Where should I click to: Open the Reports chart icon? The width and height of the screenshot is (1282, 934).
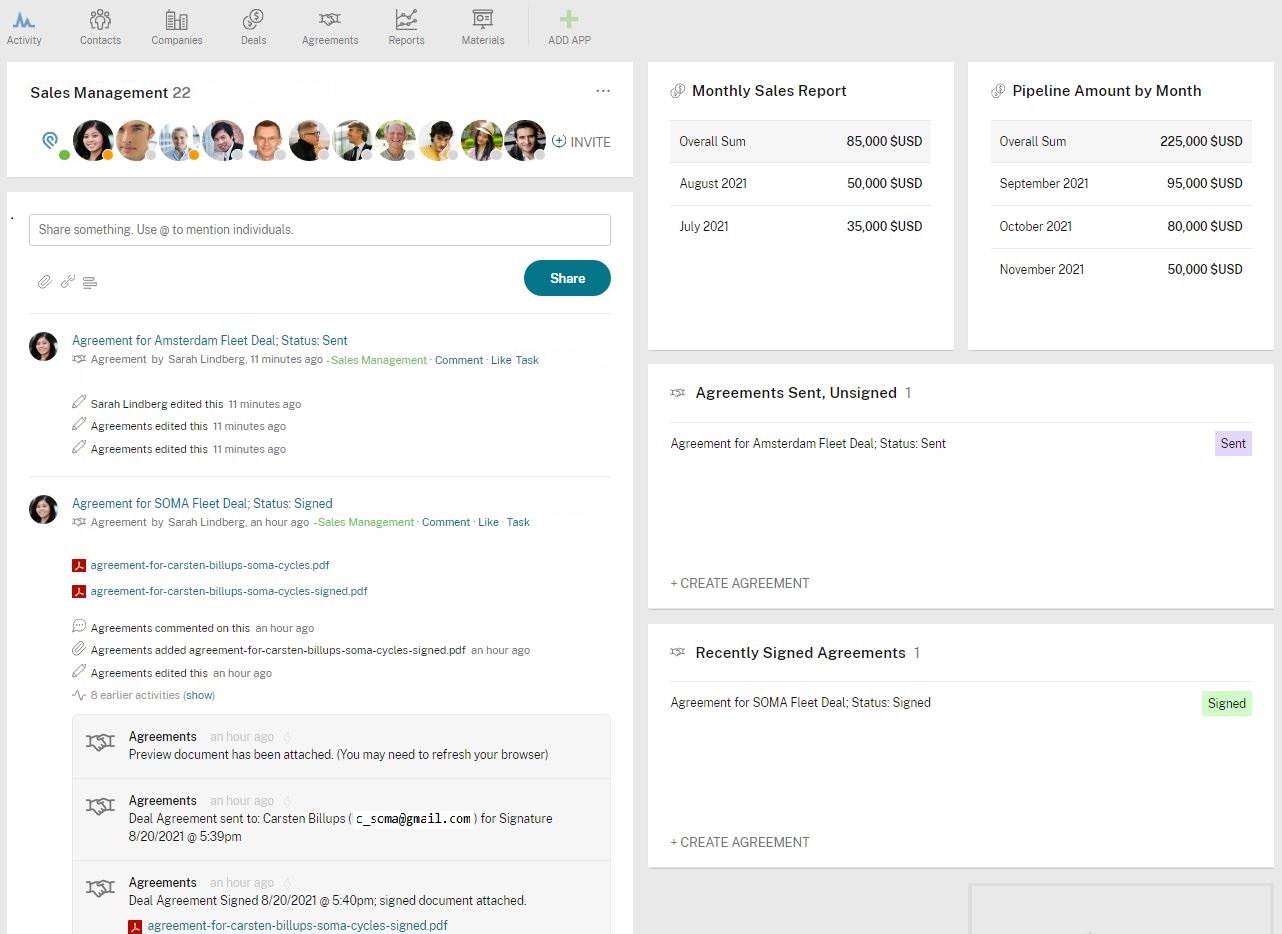click(406, 20)
